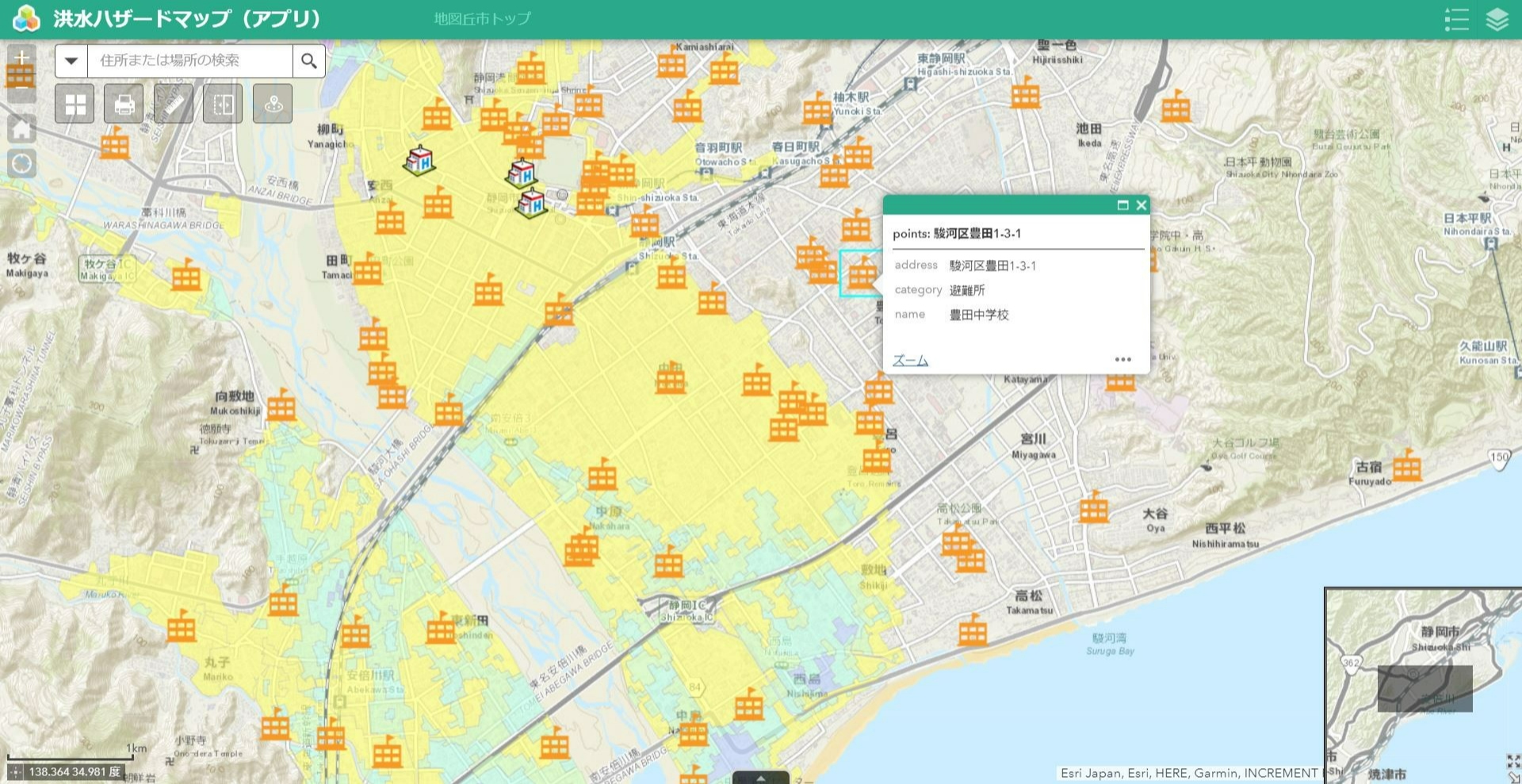Open the popup more options ellipsis

[1122, 359]
